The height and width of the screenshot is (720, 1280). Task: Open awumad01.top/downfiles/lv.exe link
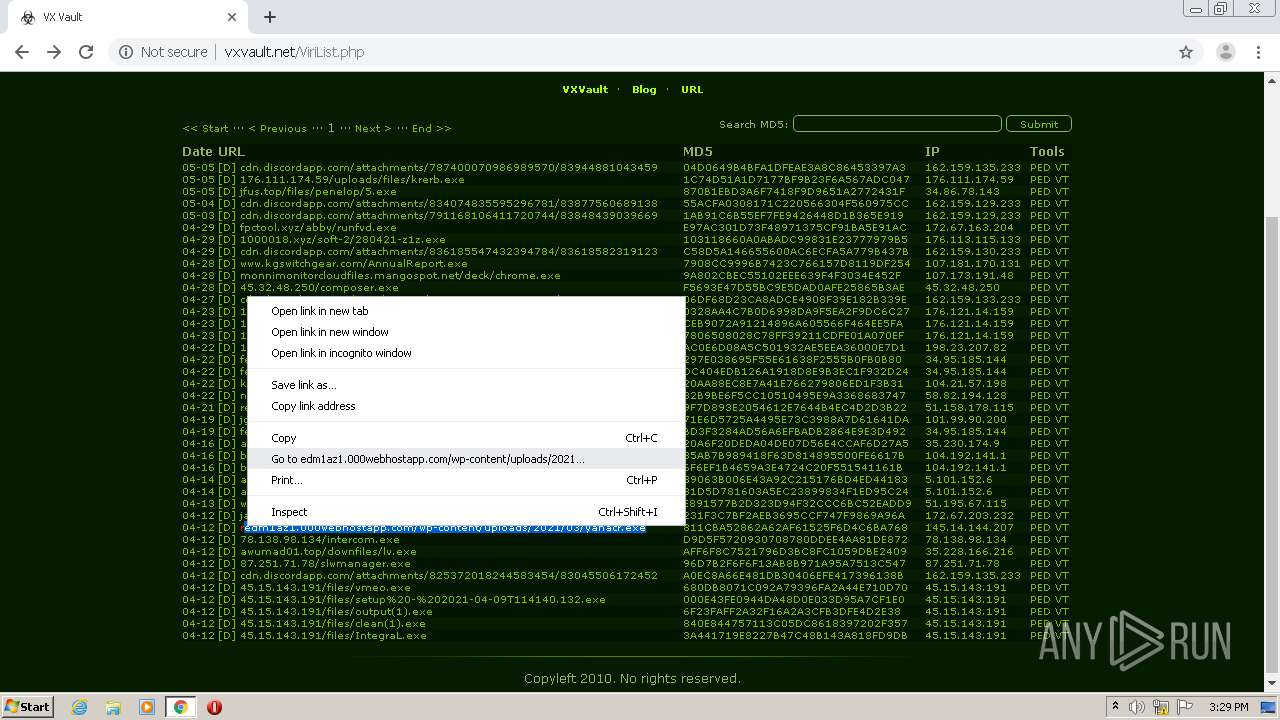click(328, 551)
